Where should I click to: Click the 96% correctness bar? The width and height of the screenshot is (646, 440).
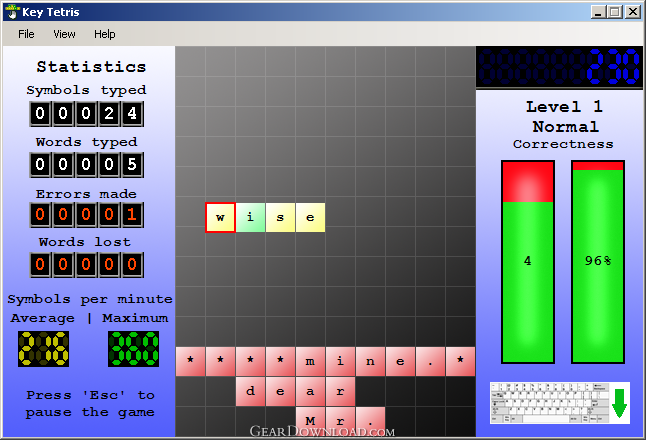pyautogui.click(x=598, y=261)
